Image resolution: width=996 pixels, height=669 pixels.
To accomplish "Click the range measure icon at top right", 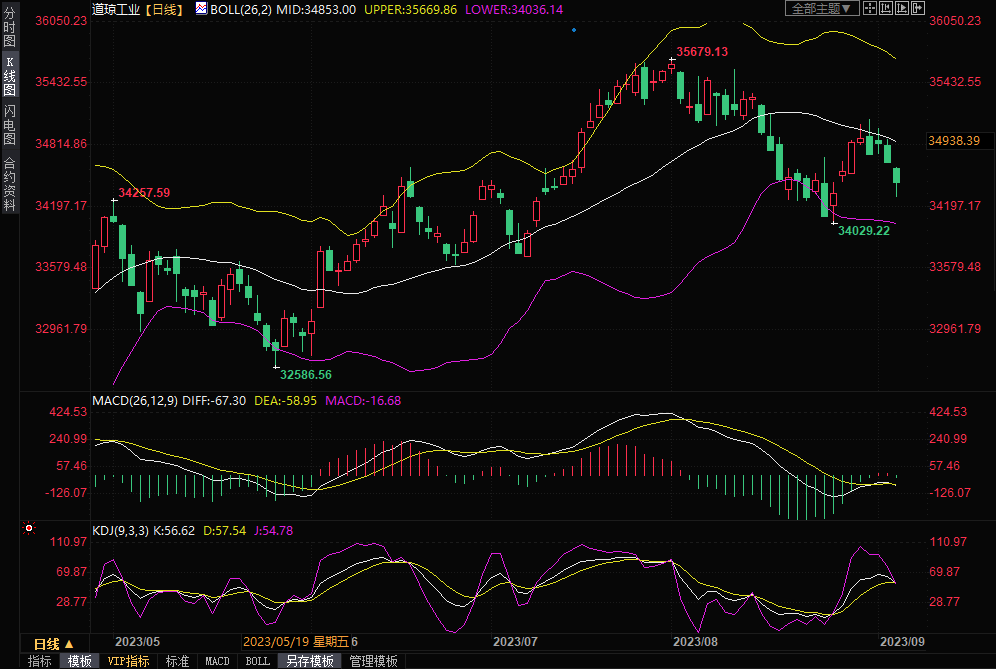I will tap(885, 8).
